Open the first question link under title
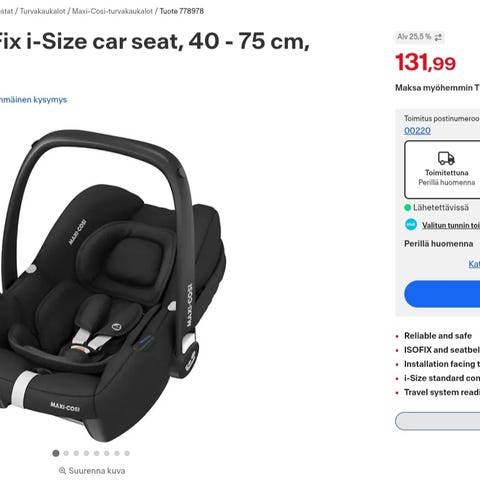Screen dimensions: 480x480 33,100
